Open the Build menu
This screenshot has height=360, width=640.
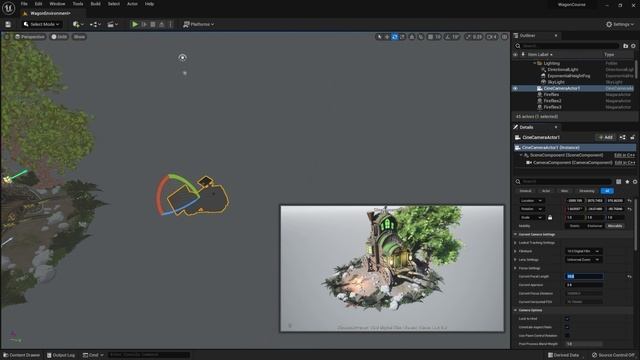(96, 4)
